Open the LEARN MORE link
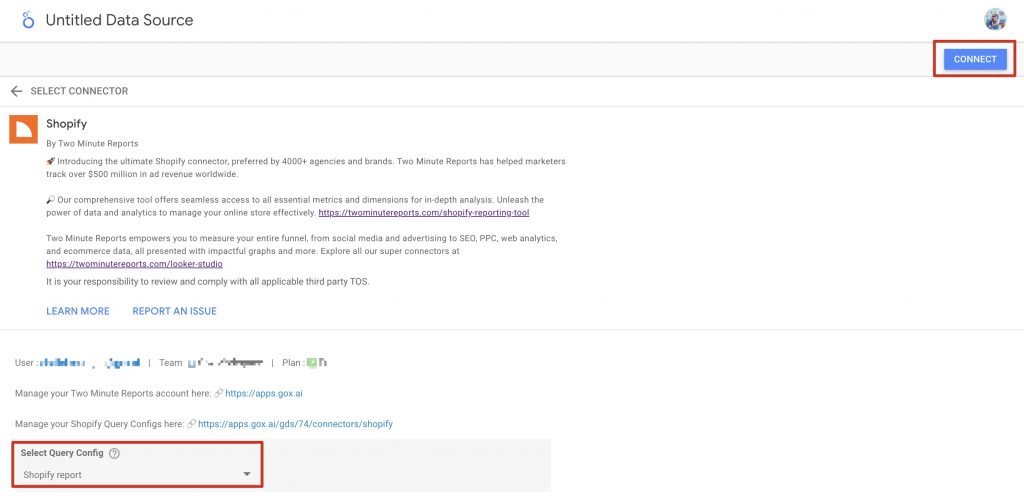The width and height of the screenshot is (1024, 498). point(78,311)
